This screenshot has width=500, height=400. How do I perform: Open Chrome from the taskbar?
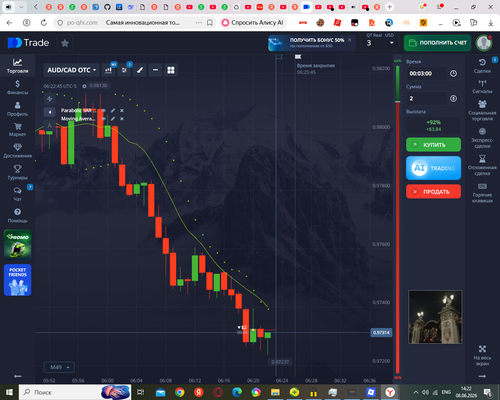[x=179, y=392]
